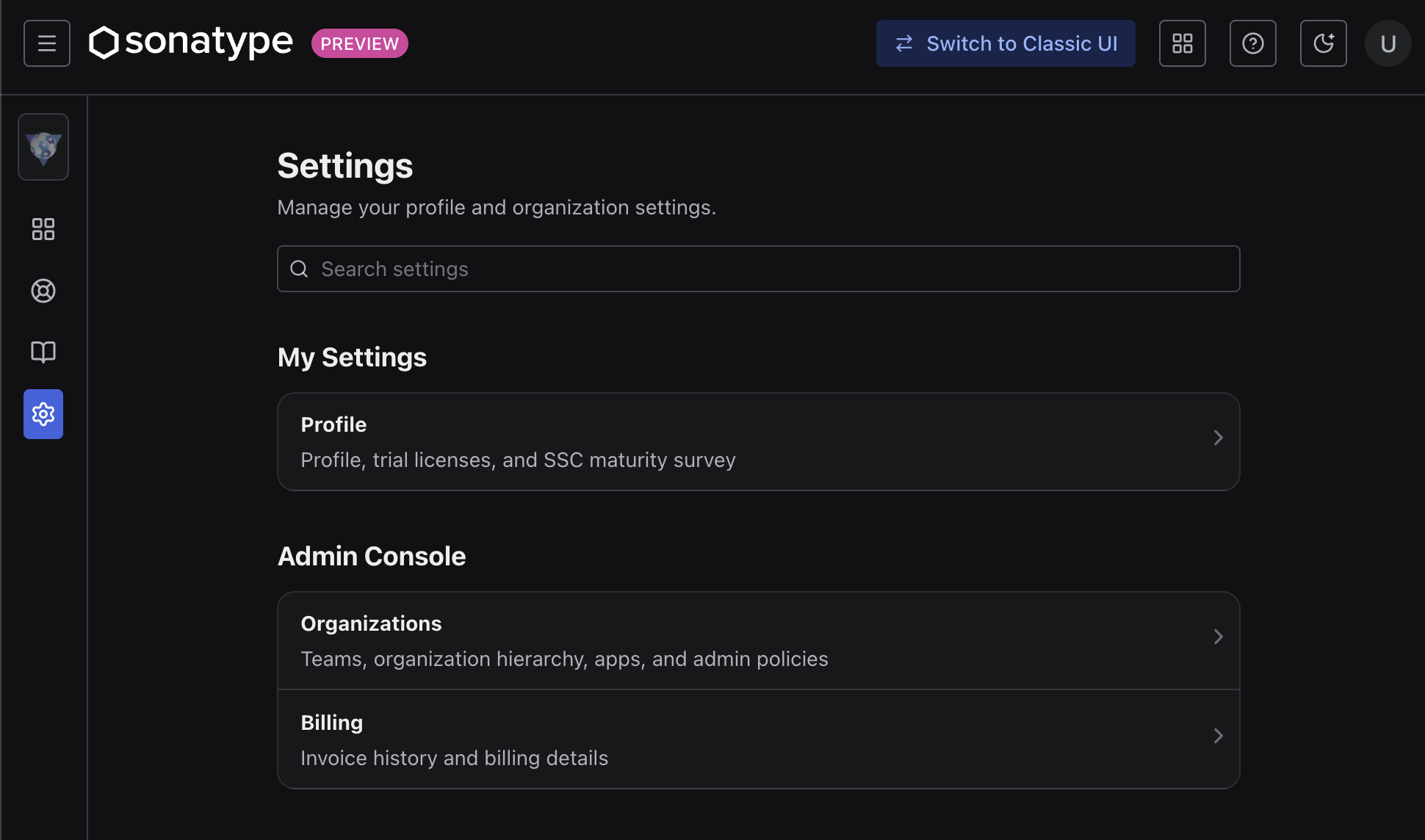Screen dimensions: 1425x840
Task: Open the apps grid in header
Action: click(x=1183, y=43)
